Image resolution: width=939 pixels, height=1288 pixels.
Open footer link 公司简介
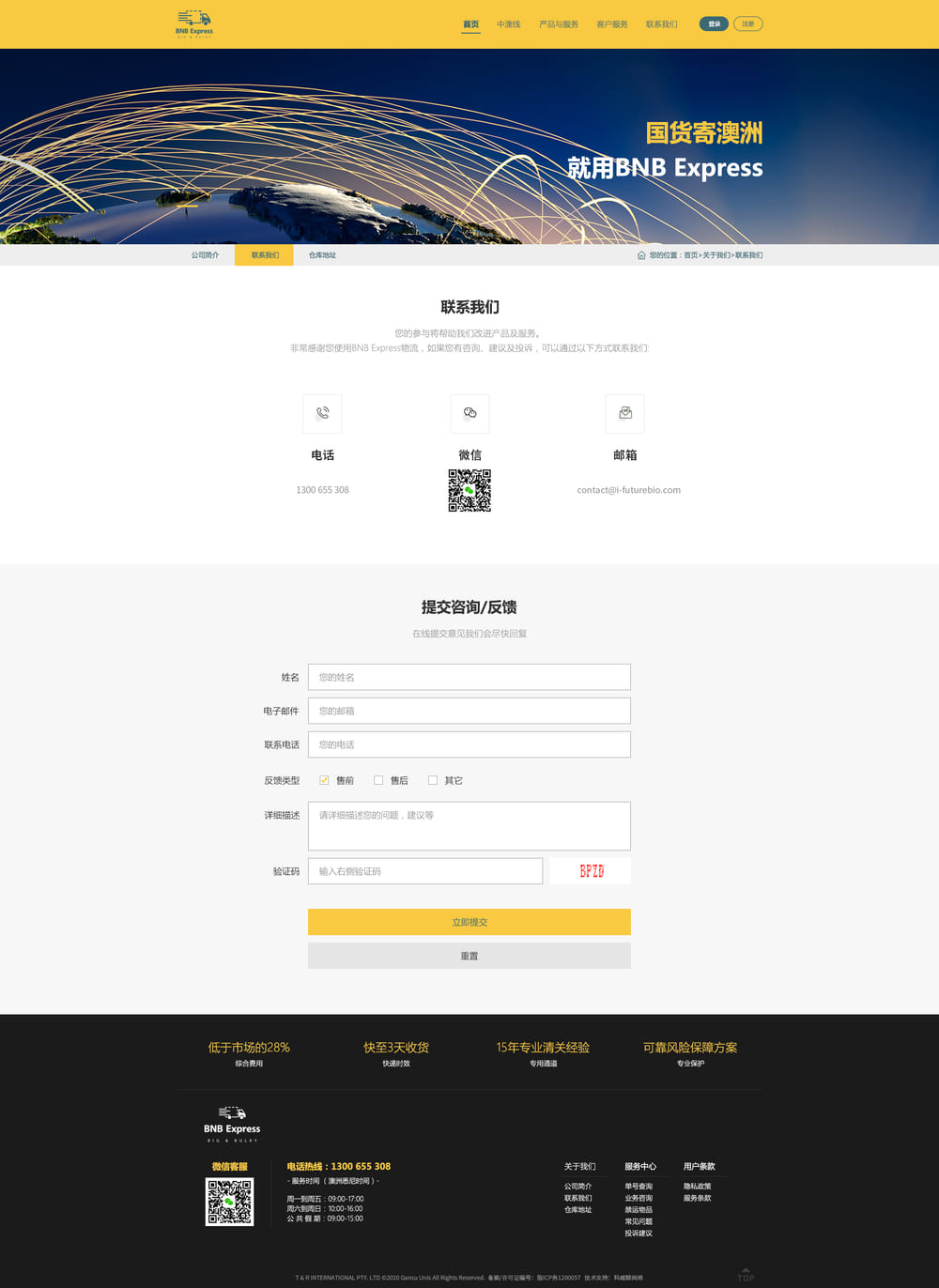coord(577,1187)
